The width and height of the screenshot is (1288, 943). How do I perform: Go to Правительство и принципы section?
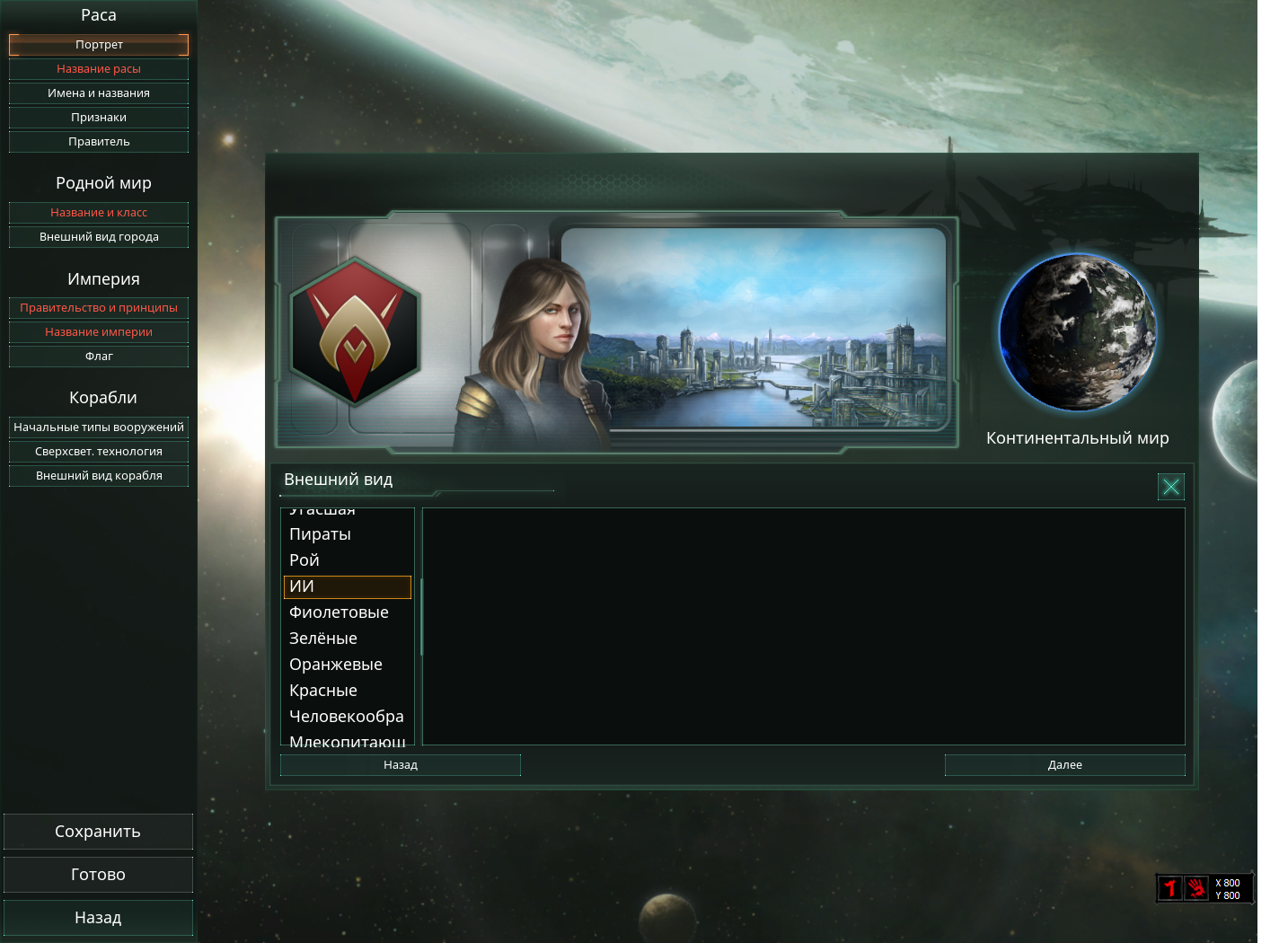coord(99,307)
